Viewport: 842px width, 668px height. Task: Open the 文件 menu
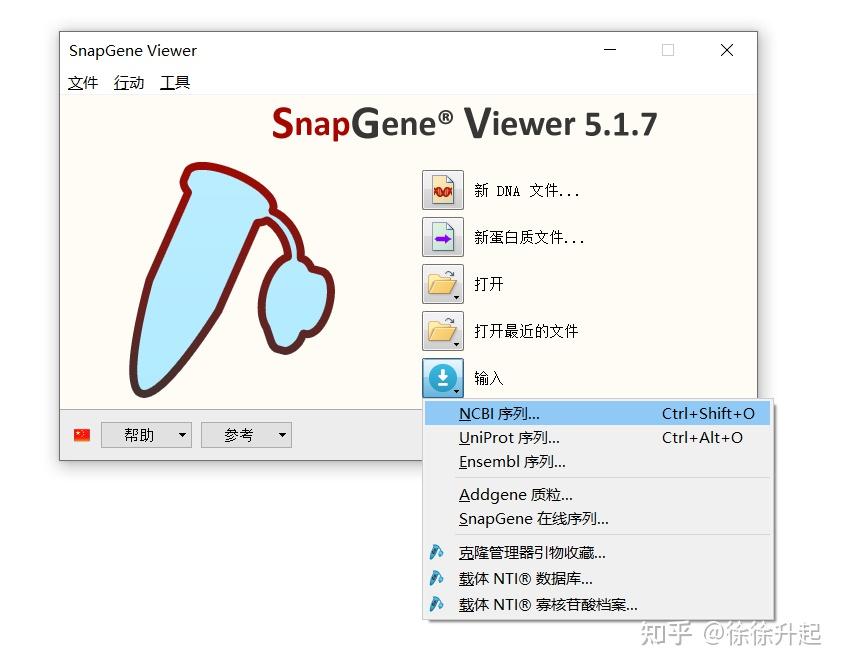click(x=83, y=83)
